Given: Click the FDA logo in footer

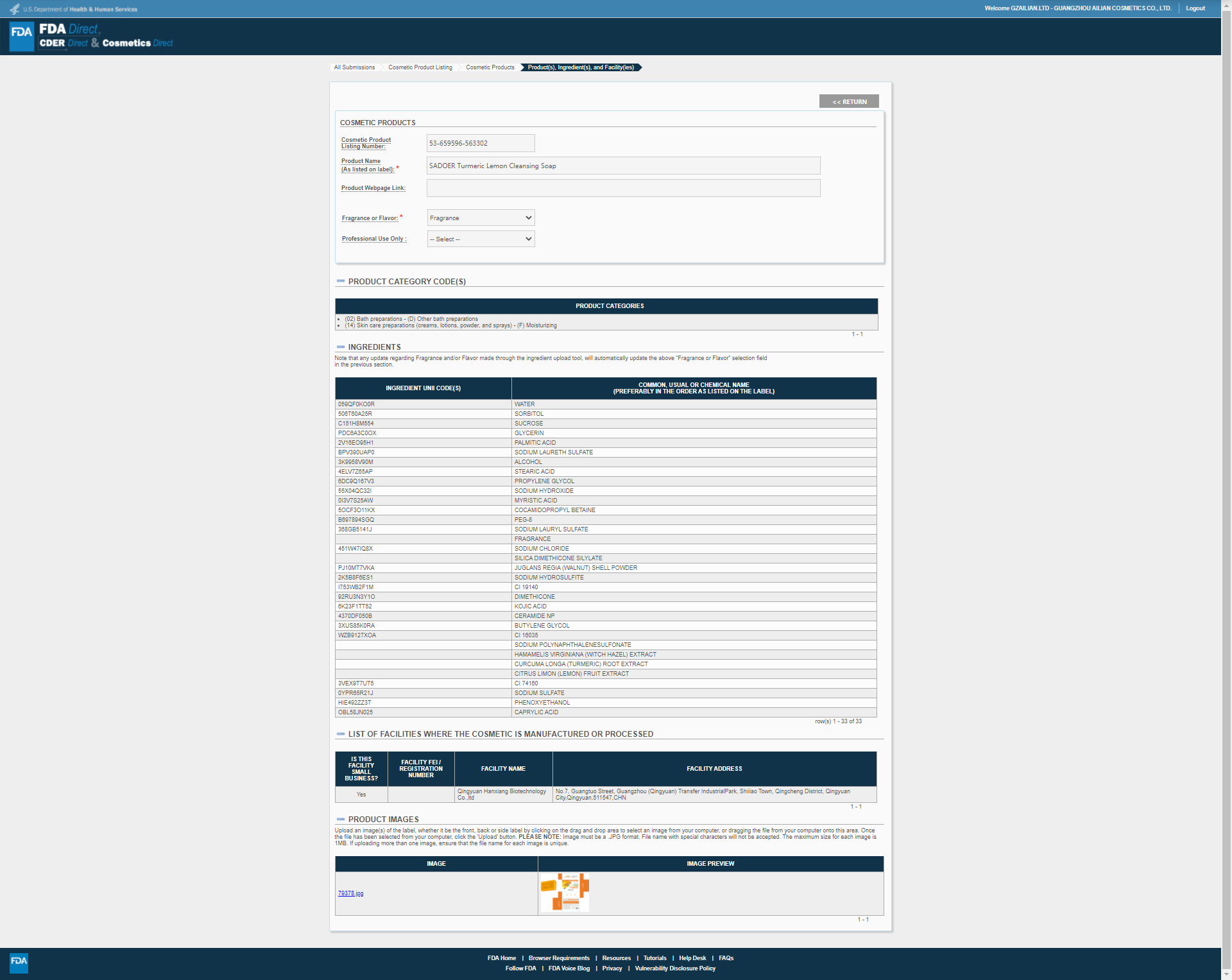Looking at the screenshot, I should 19,962.
